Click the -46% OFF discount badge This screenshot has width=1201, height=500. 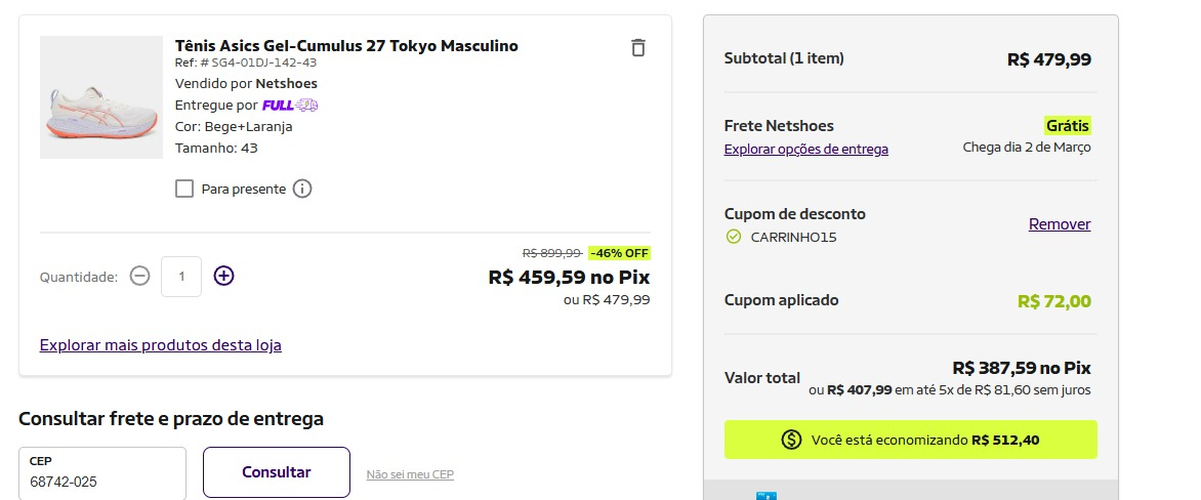coord(619,253)
